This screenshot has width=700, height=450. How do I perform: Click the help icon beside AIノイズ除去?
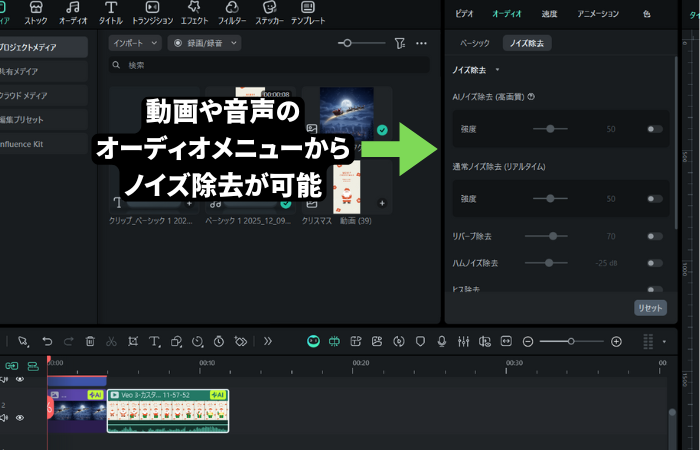tap(531, 96)
